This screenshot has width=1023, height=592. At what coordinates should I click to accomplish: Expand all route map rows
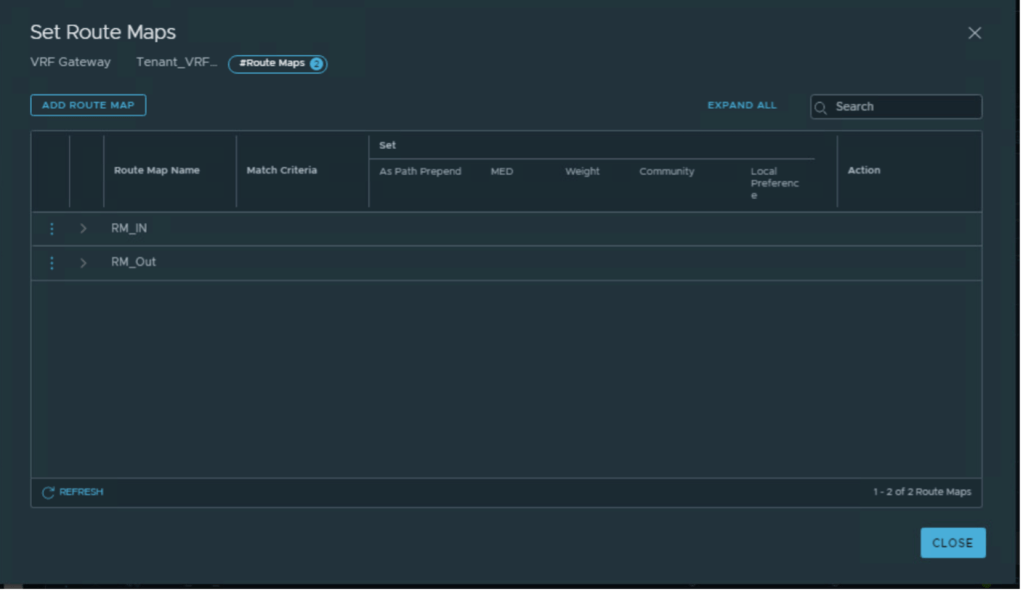pos(741,105)
